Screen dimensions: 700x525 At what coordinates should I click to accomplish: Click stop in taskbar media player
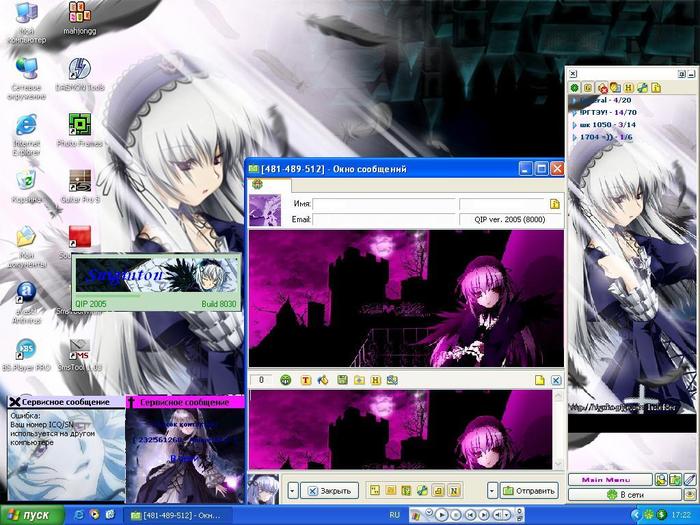click(456, 515)
